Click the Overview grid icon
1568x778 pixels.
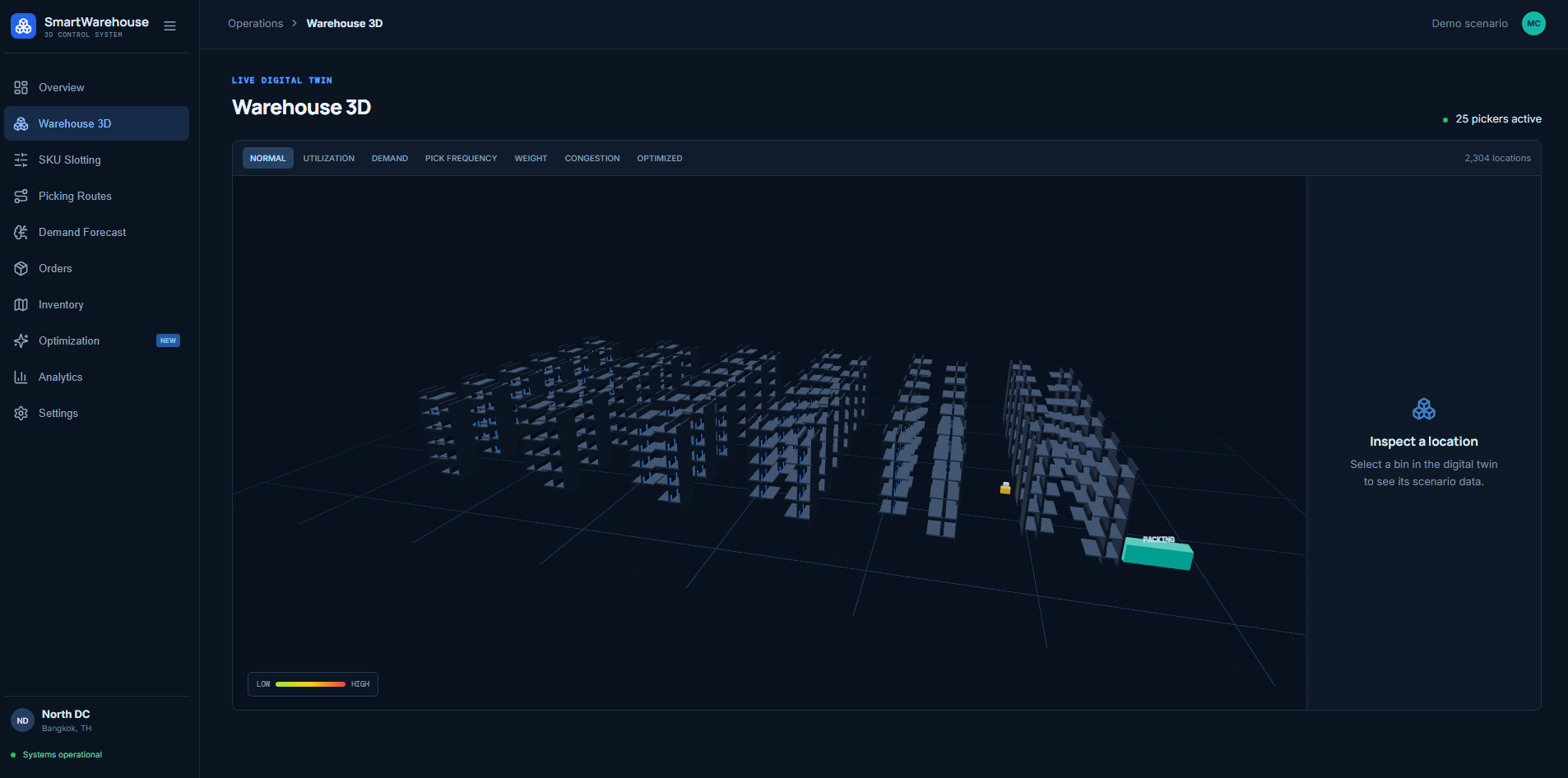21,88
